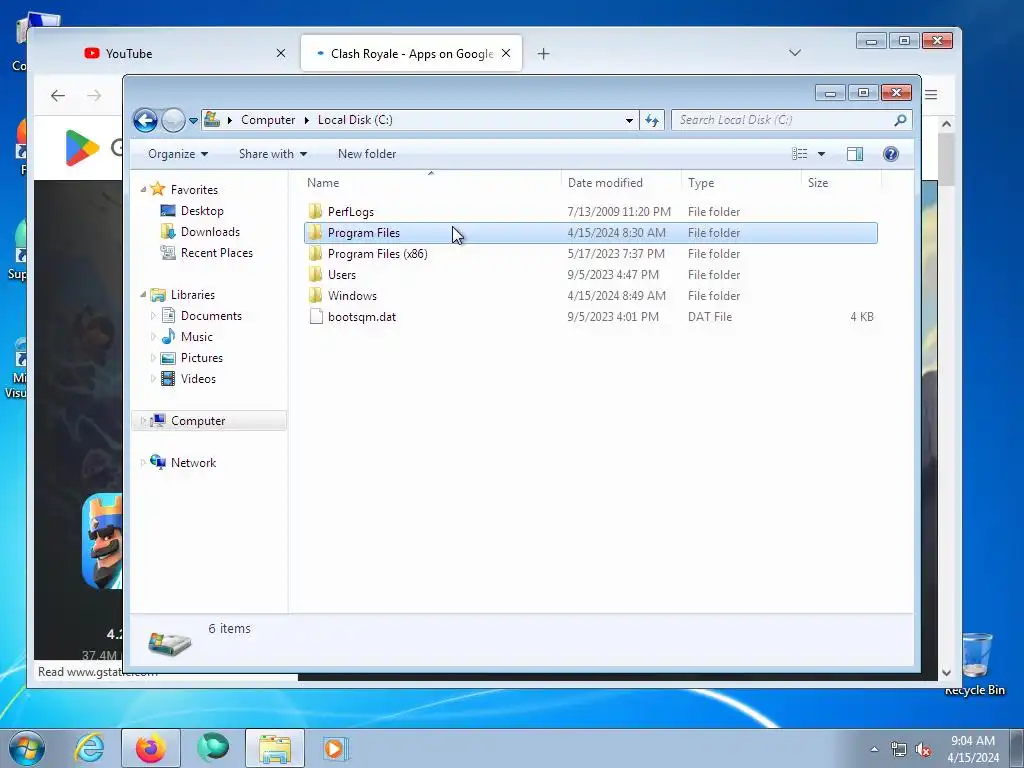Open Windows Explorer taskbar icon
The width and height of the screenshot is (1024, 768).
[x=275, y=748]
